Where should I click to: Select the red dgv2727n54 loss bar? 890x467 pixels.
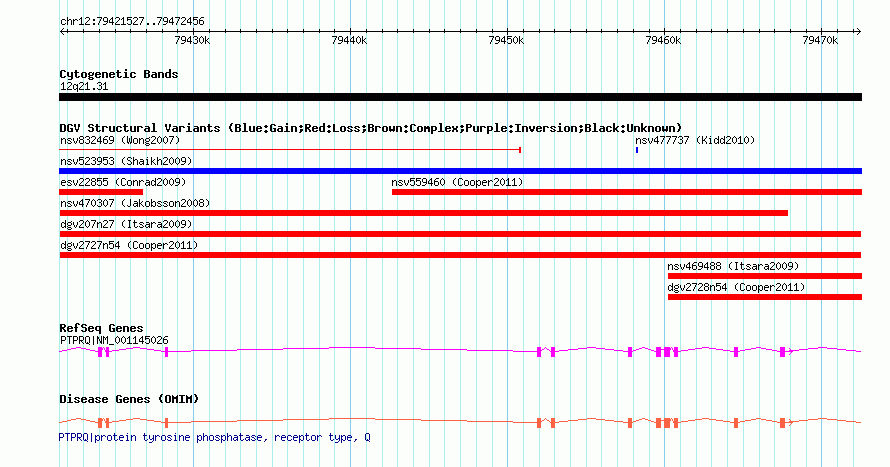tap(460, 255)
